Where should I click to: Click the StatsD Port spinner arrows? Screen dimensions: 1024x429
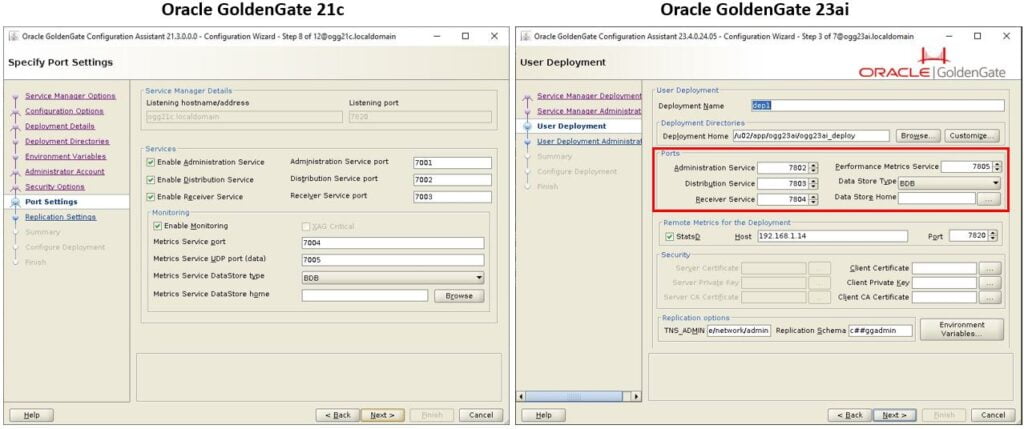pyautogui.click(x=997, y=236)
